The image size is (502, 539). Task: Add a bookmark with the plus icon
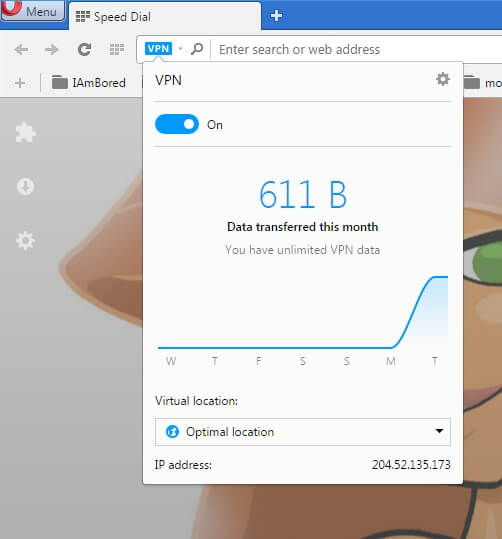pyautogui.click(x=20, y=83)
